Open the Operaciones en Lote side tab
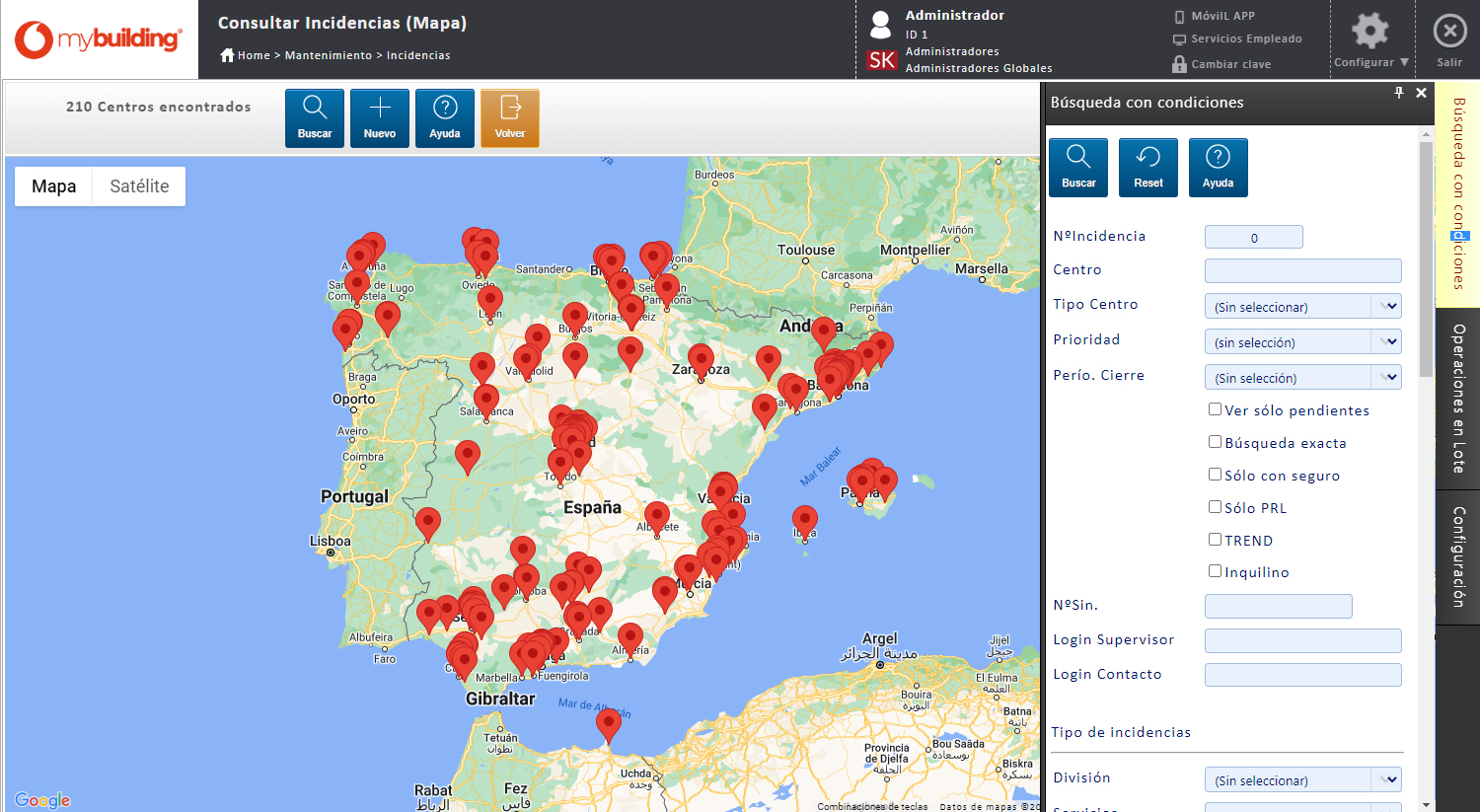Image resolution: width=1480 pixels, height=812 pixels. tap(1458, 399)
